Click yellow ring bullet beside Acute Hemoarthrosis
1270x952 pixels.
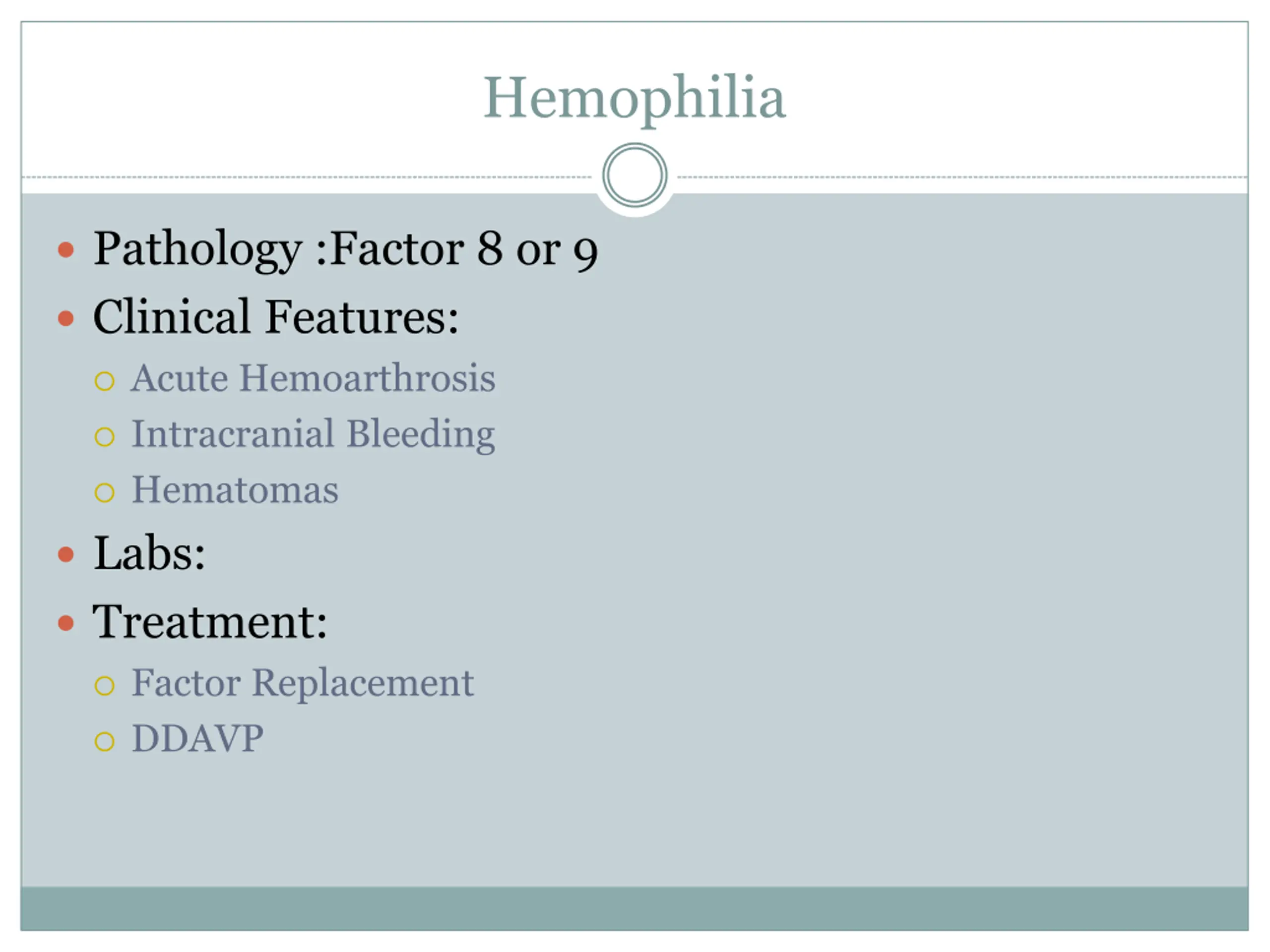coord(105,381)
